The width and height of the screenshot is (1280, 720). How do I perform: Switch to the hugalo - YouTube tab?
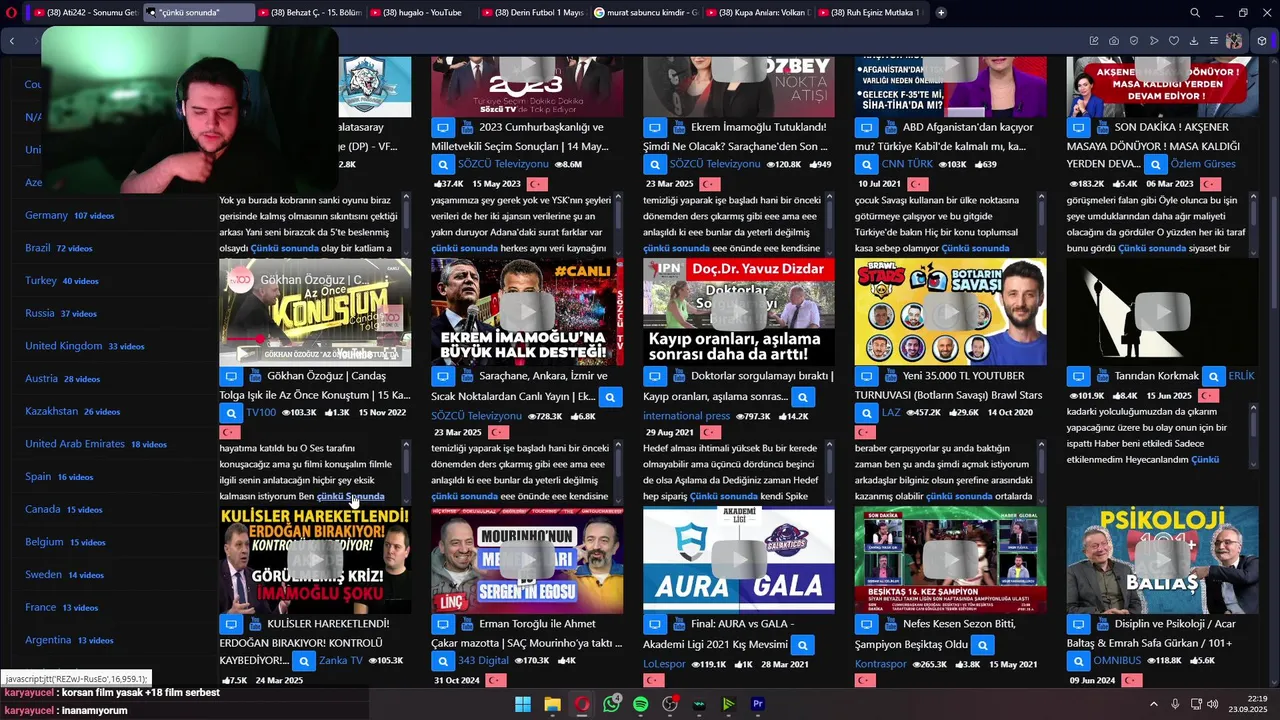click(x=423, y=13)
